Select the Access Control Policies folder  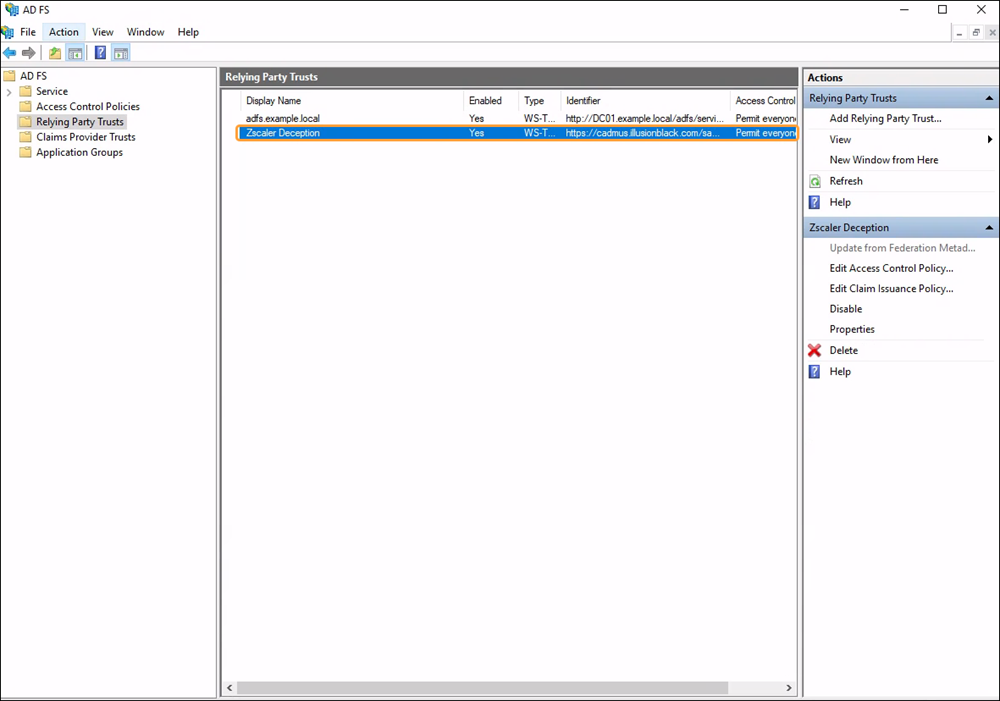[88, 106]
